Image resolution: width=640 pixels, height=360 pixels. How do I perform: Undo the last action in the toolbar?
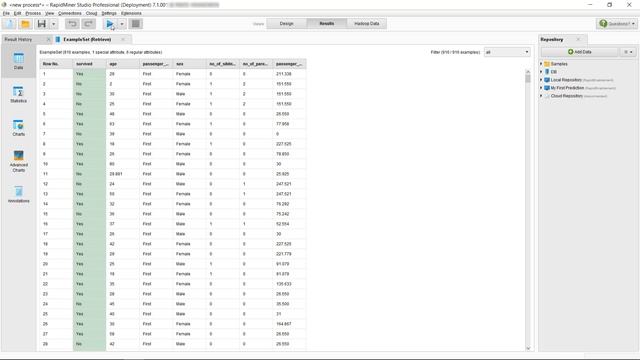pyautogui.click(x=72, y=24)
